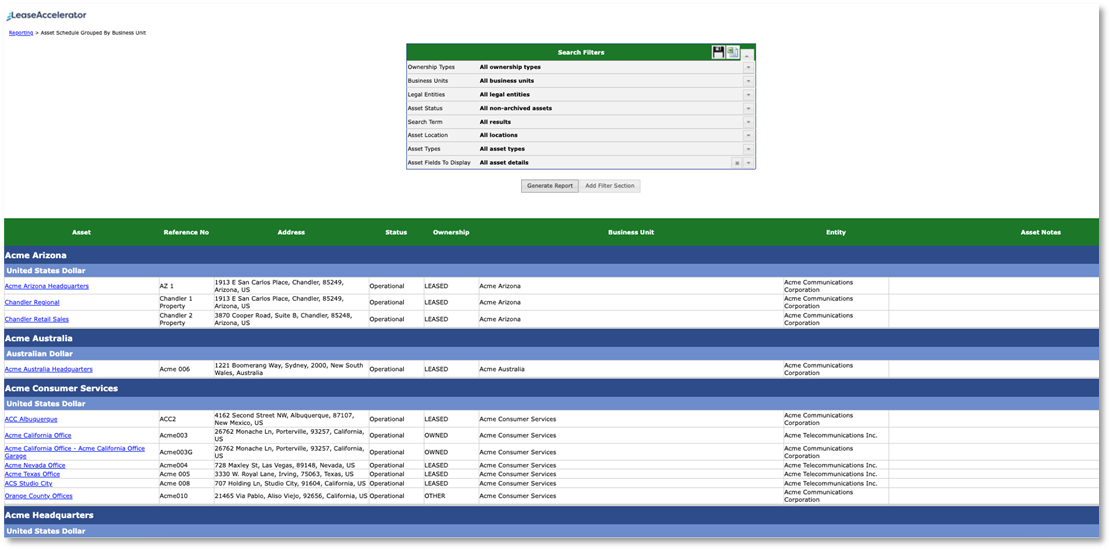Click the Reference No column header
The height and width of the screenshot is (550, 1111).
coord(186,232)
